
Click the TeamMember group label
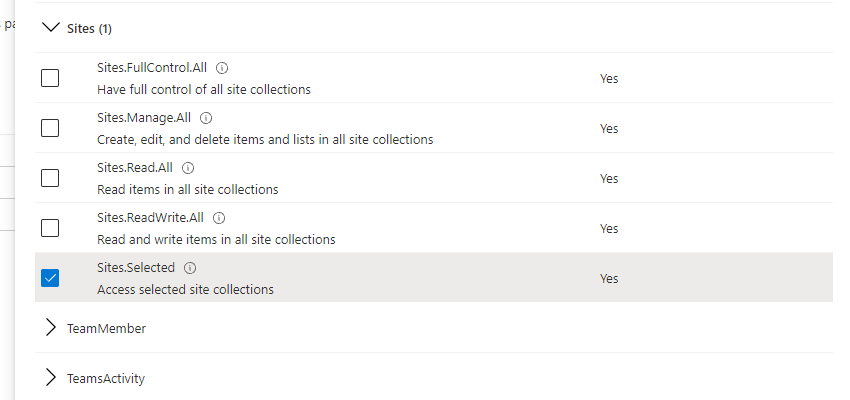pos(106,328)
